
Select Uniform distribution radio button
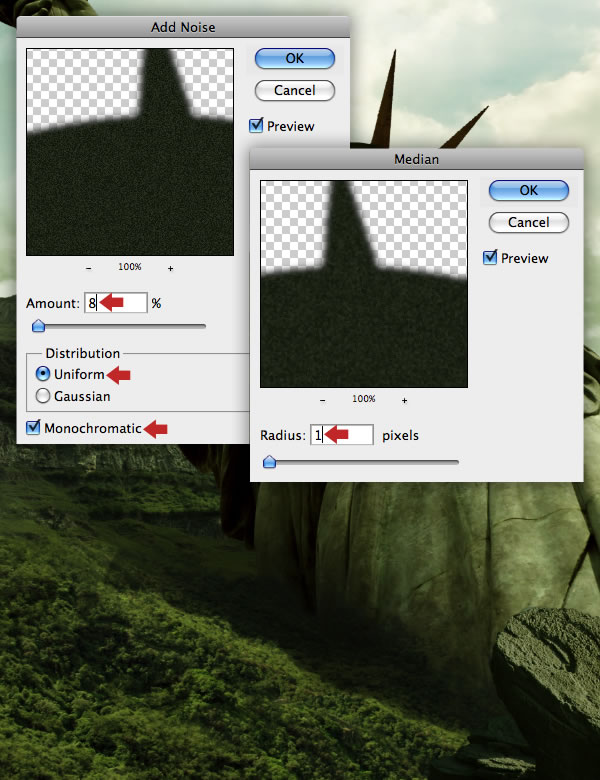43,374
